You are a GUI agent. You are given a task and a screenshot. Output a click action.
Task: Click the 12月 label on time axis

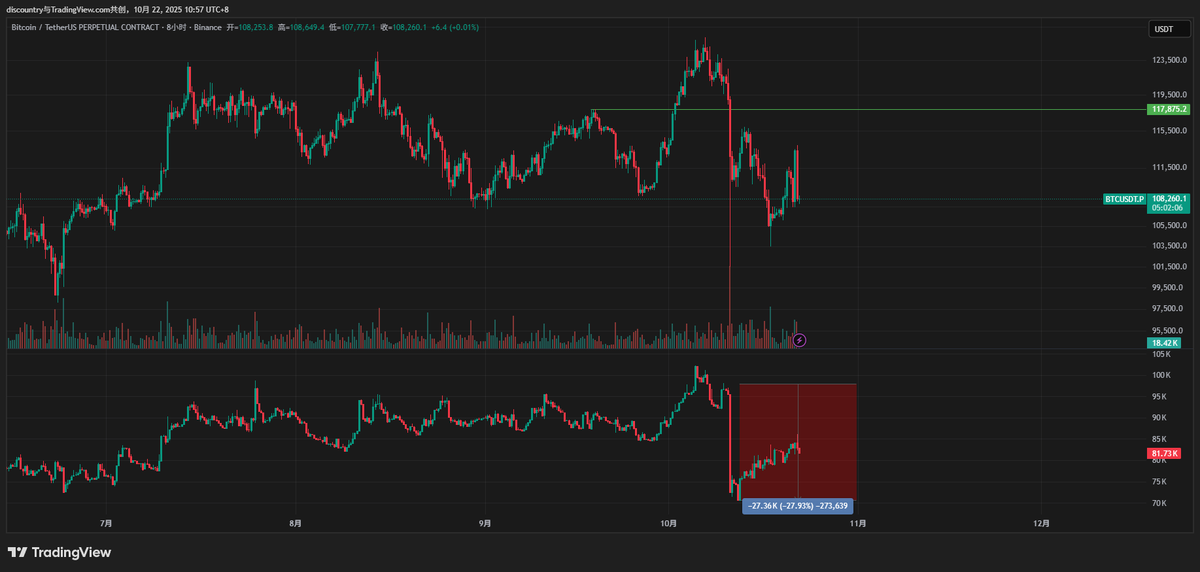pyautogui.click(x=1041, y=523)
